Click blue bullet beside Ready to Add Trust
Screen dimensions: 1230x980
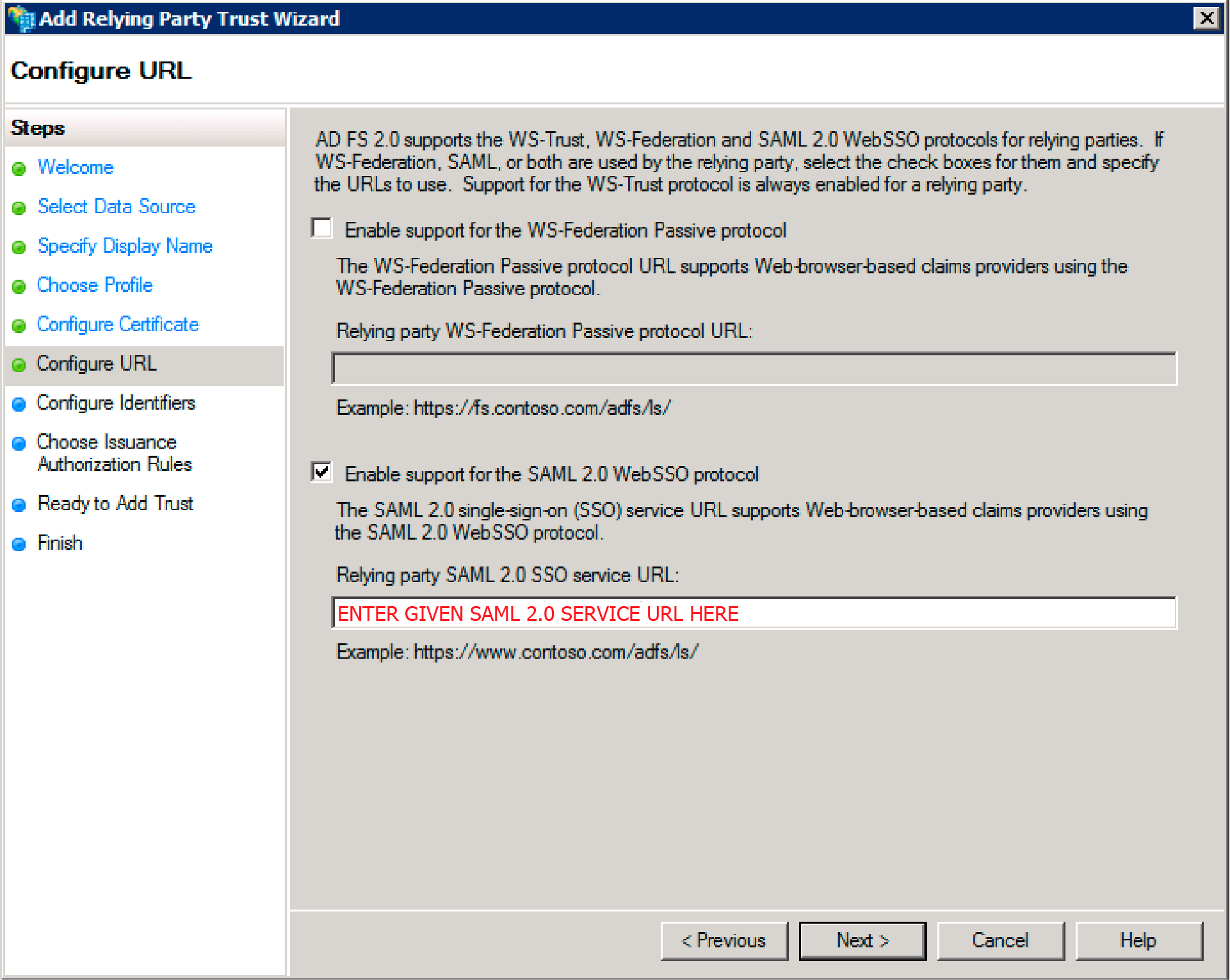[19, 505]
